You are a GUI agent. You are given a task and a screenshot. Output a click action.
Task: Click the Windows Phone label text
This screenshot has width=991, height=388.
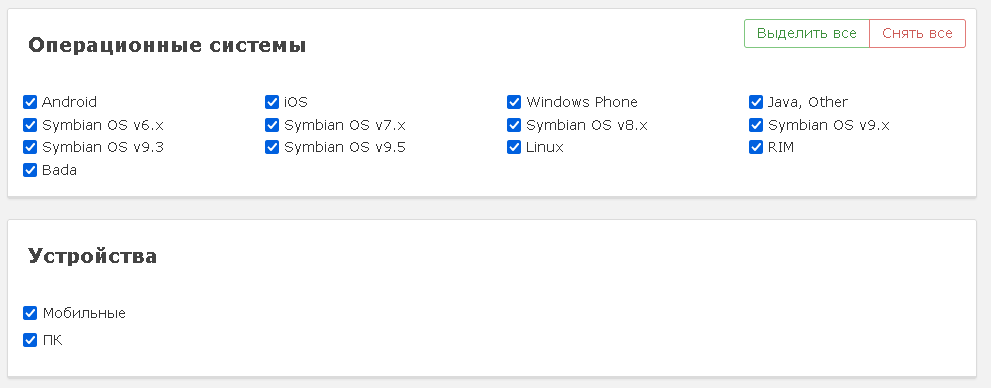pyautogui.click(x=581, y=102)
